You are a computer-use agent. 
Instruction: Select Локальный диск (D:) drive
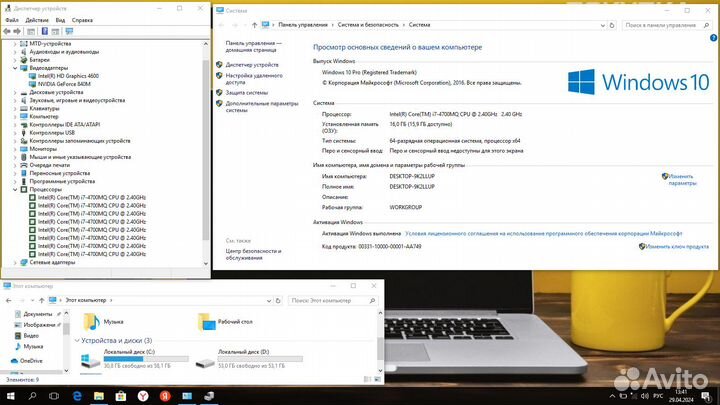click(x=248, y=359)
